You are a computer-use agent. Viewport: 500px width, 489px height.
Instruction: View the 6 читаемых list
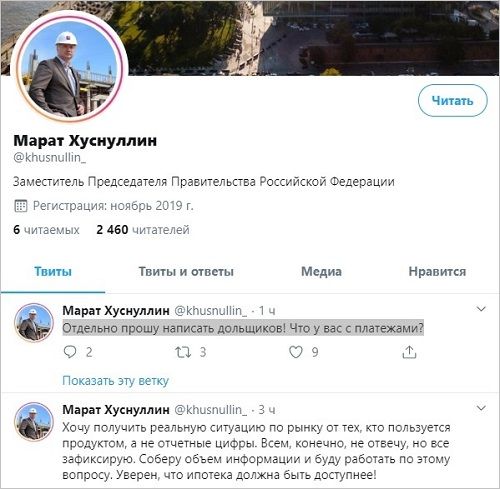[46, 230]
